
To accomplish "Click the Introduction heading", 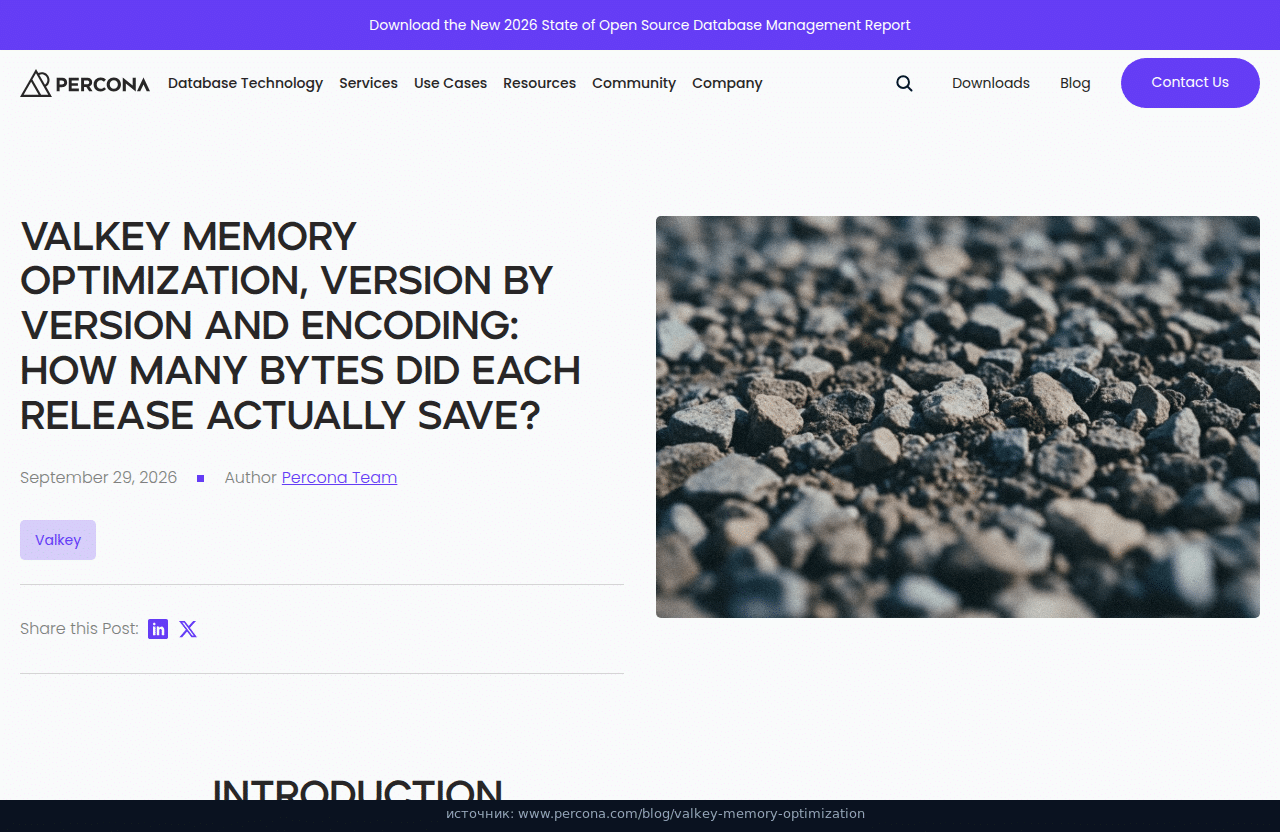I will [x=357, y=788].
